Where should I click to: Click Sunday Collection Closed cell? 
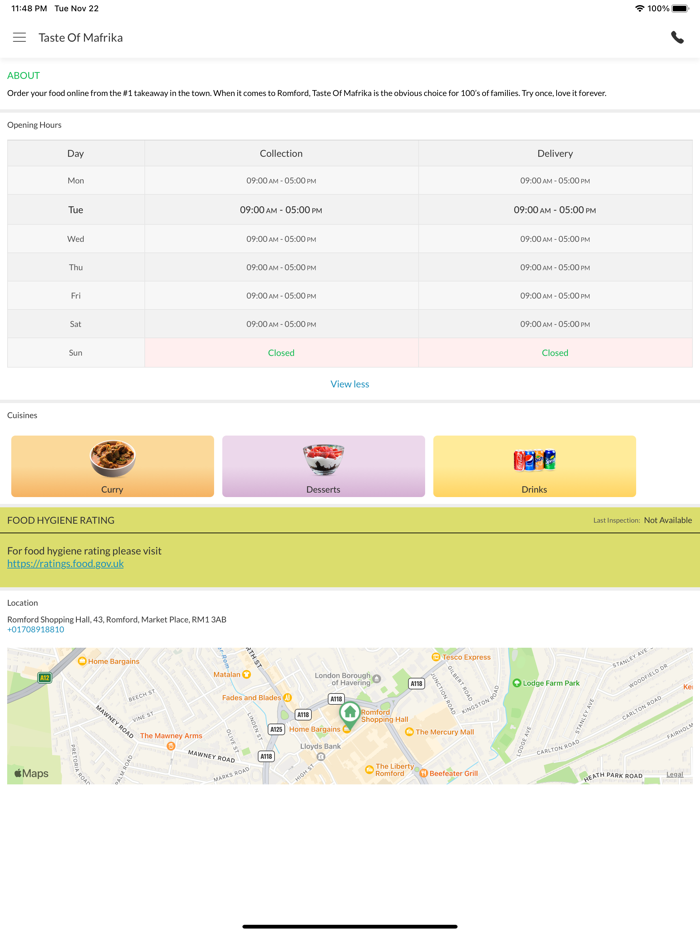(x=281, y=353)
